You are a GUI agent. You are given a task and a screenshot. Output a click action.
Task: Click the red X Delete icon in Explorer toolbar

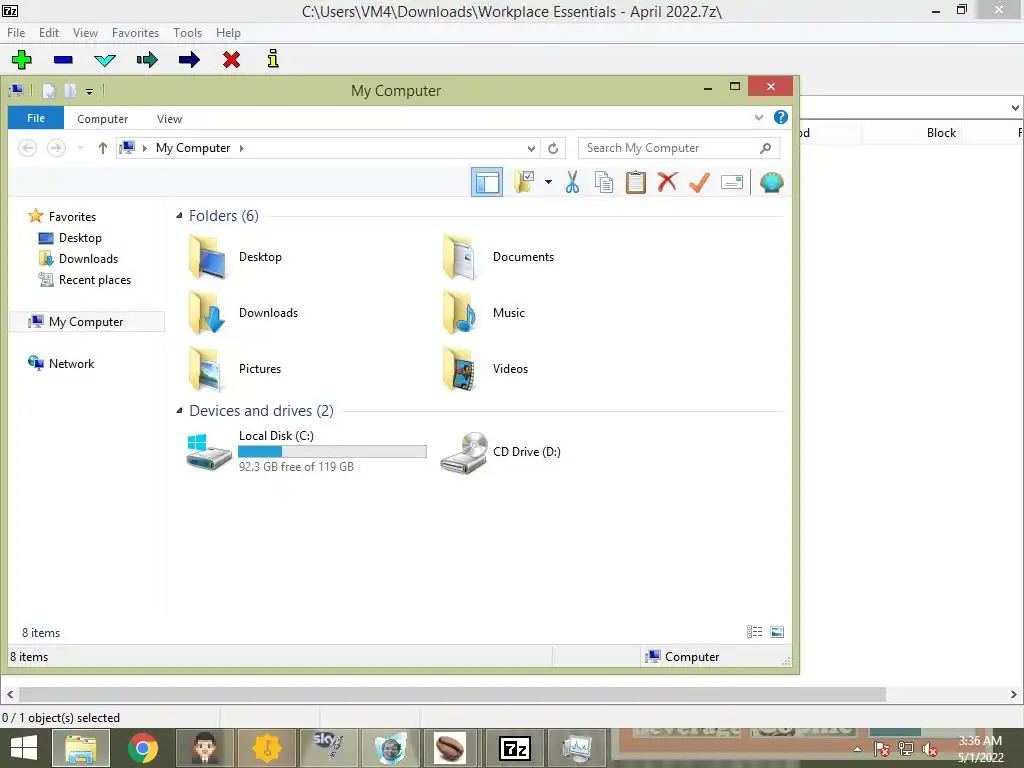667,182
